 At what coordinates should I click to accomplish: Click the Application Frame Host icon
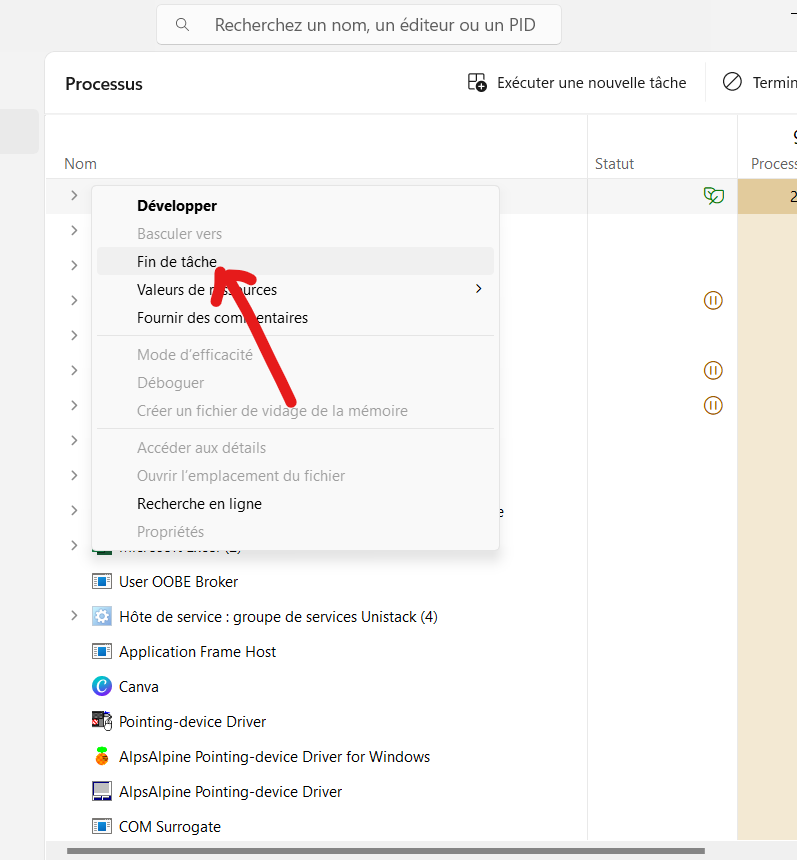coord(102,651)
